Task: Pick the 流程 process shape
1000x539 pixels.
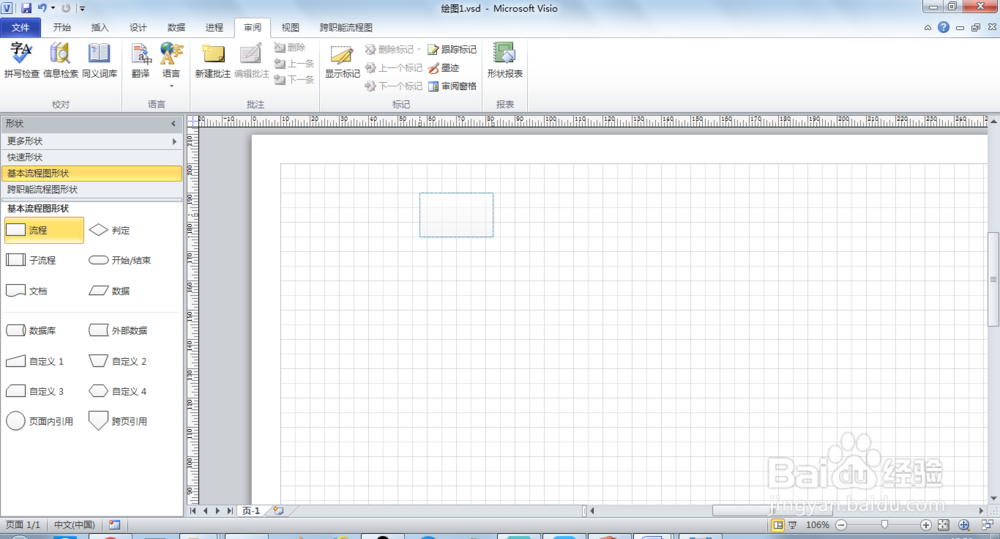Action: point(44,230)
